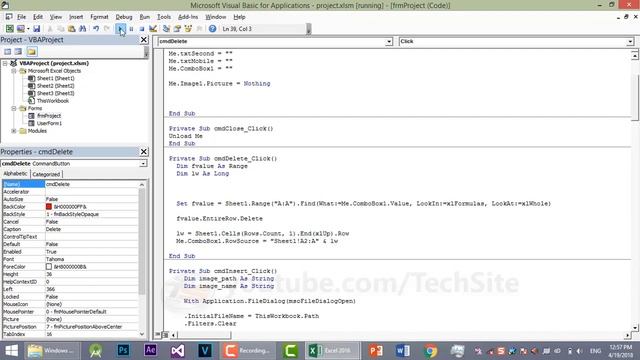640x360 pixels.
Task: Open the Click procedure dropdown above code
Action: click(x=630, y=42)
